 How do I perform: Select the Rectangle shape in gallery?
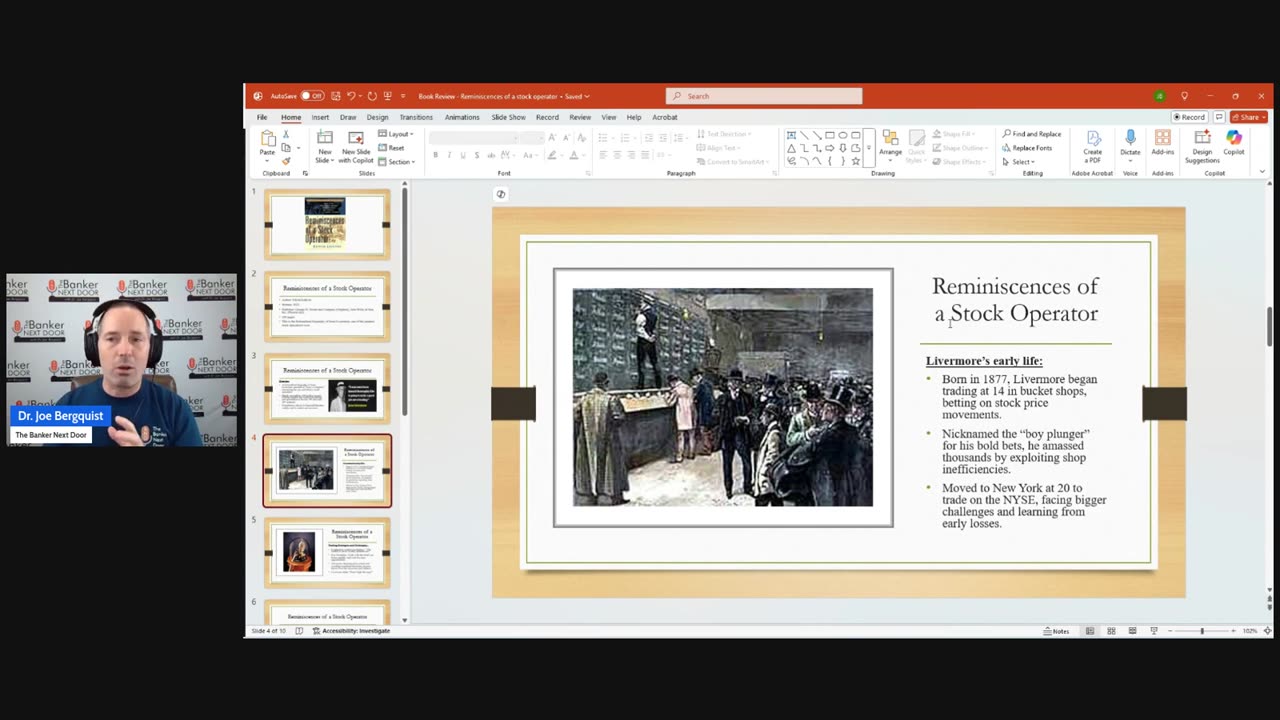(830, 135)
